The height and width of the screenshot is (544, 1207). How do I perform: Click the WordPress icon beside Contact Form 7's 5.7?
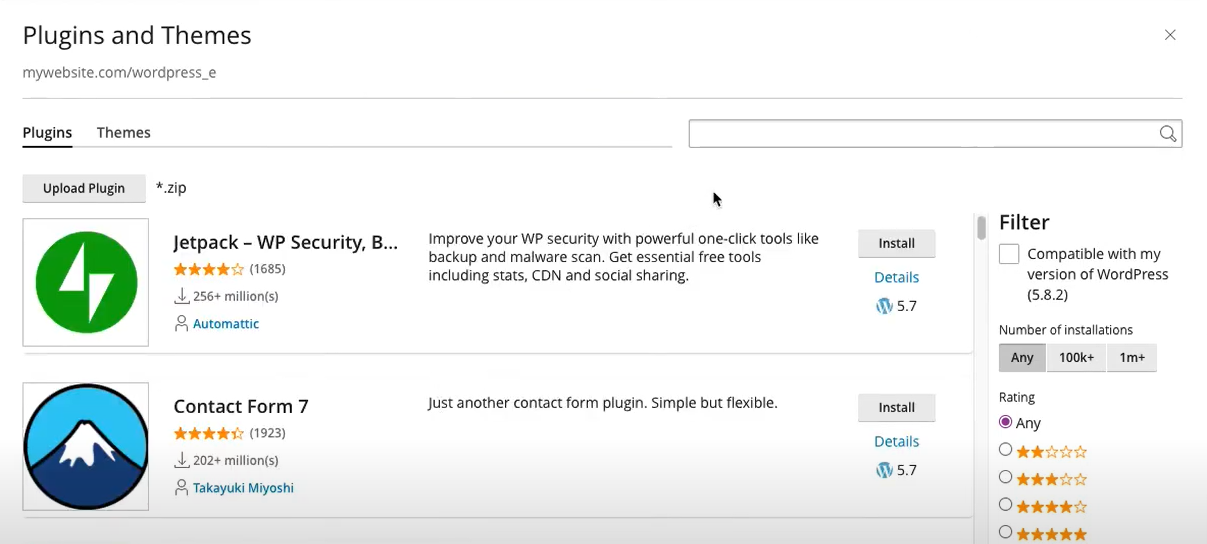[x=884, y=470]
